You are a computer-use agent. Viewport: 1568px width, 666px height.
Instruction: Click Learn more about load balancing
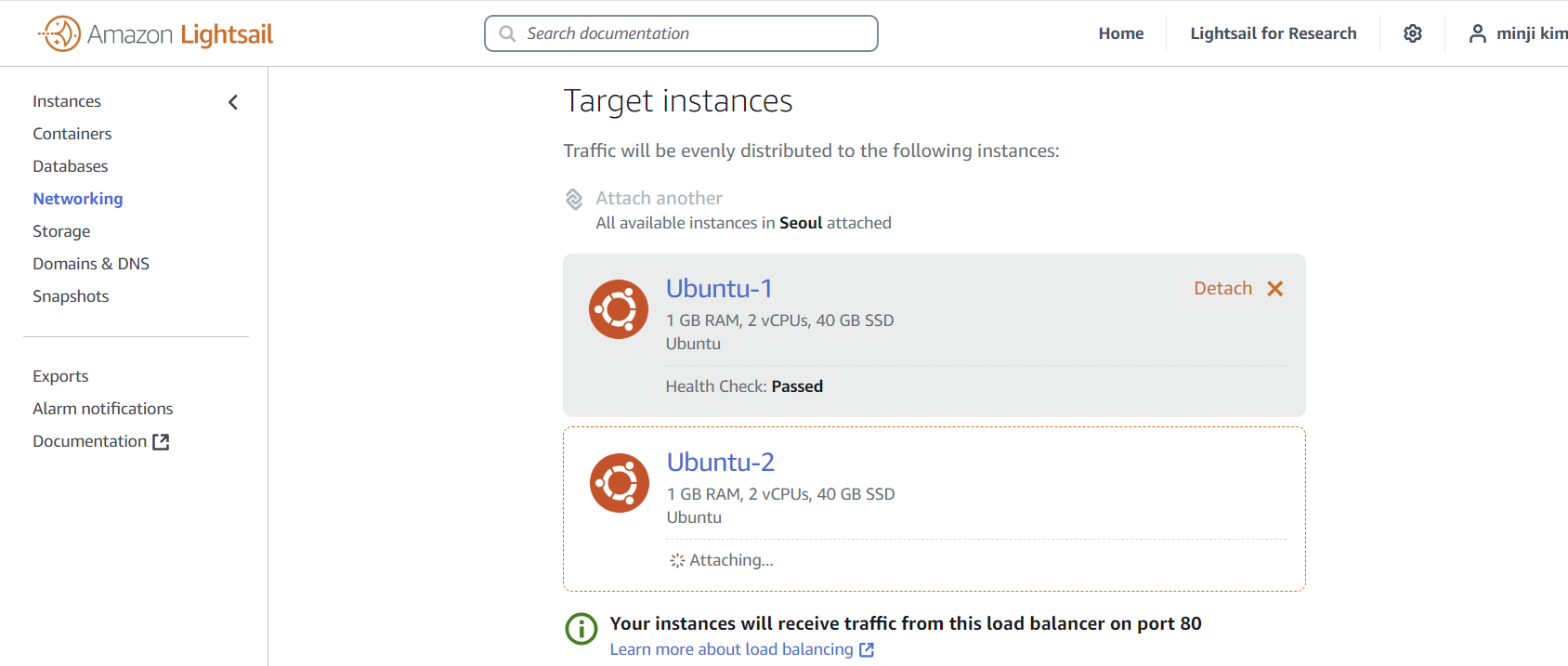pyautogui.click(x=731, y=649)
